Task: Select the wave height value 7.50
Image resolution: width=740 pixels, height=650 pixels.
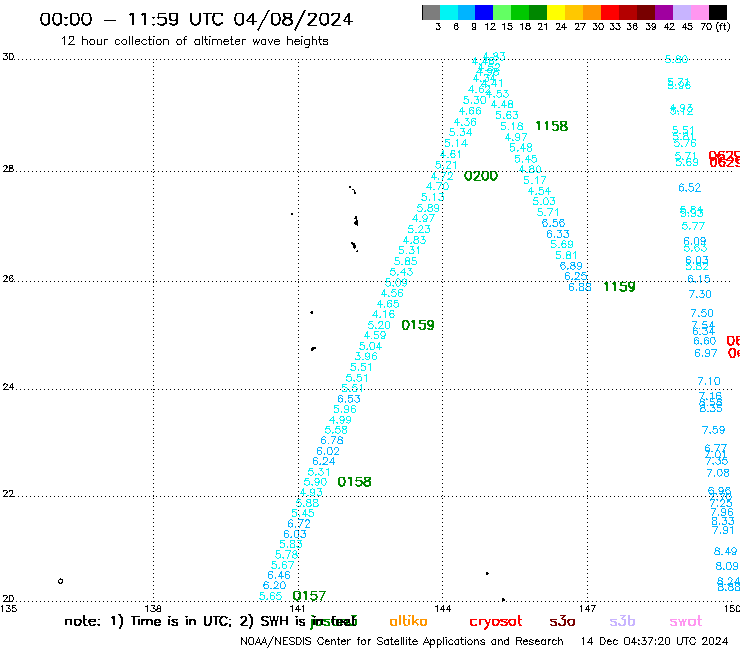Action: pos(702,313)
